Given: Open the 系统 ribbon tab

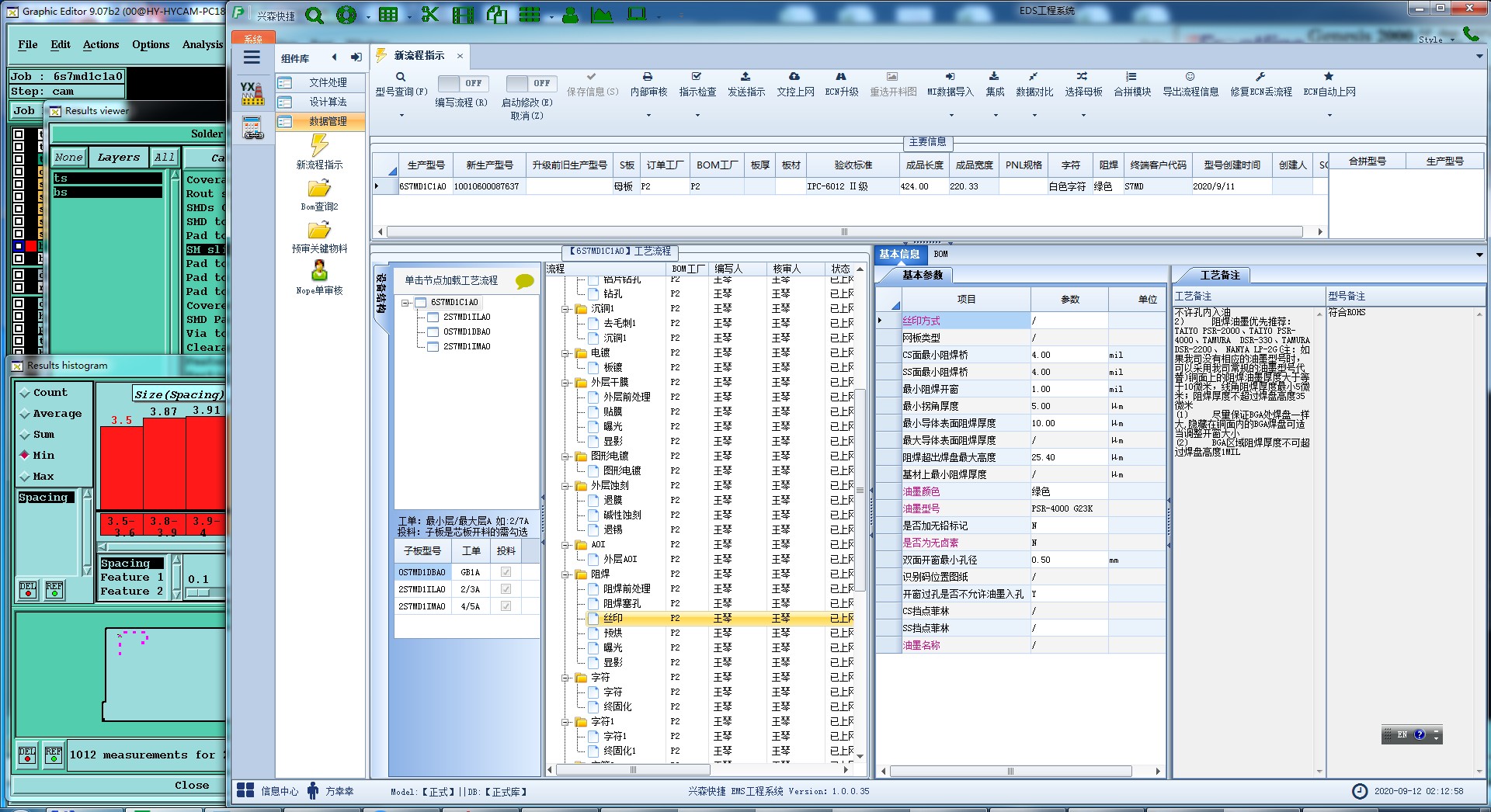Looking at the screenshot, I should click(253, 38).
